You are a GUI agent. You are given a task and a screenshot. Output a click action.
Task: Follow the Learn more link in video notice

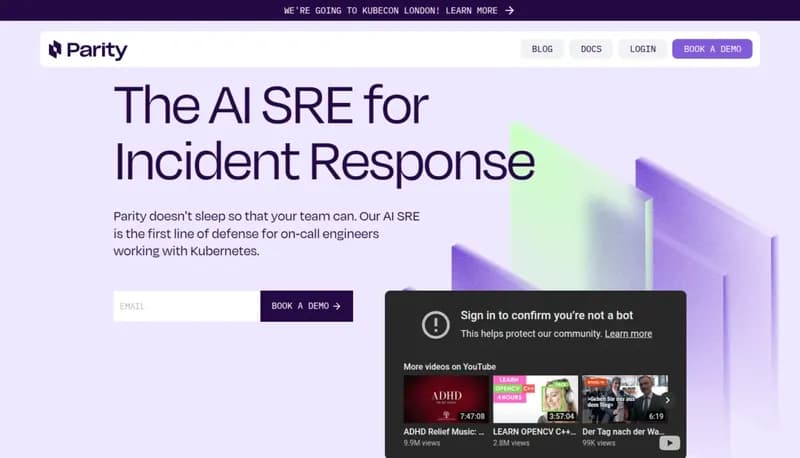(628, 334)
